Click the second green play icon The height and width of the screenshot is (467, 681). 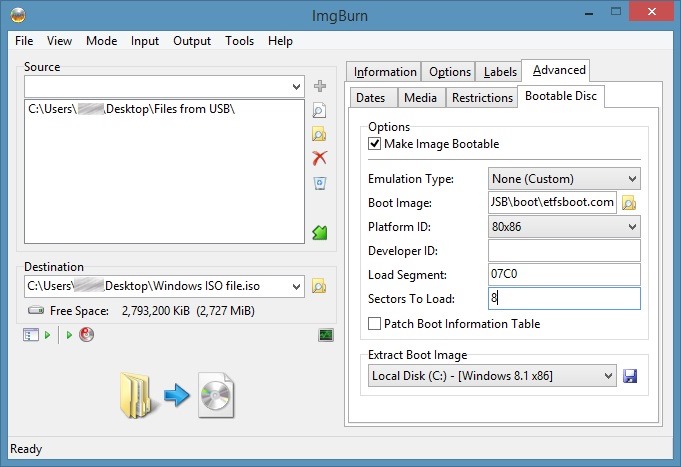(69, 335)
